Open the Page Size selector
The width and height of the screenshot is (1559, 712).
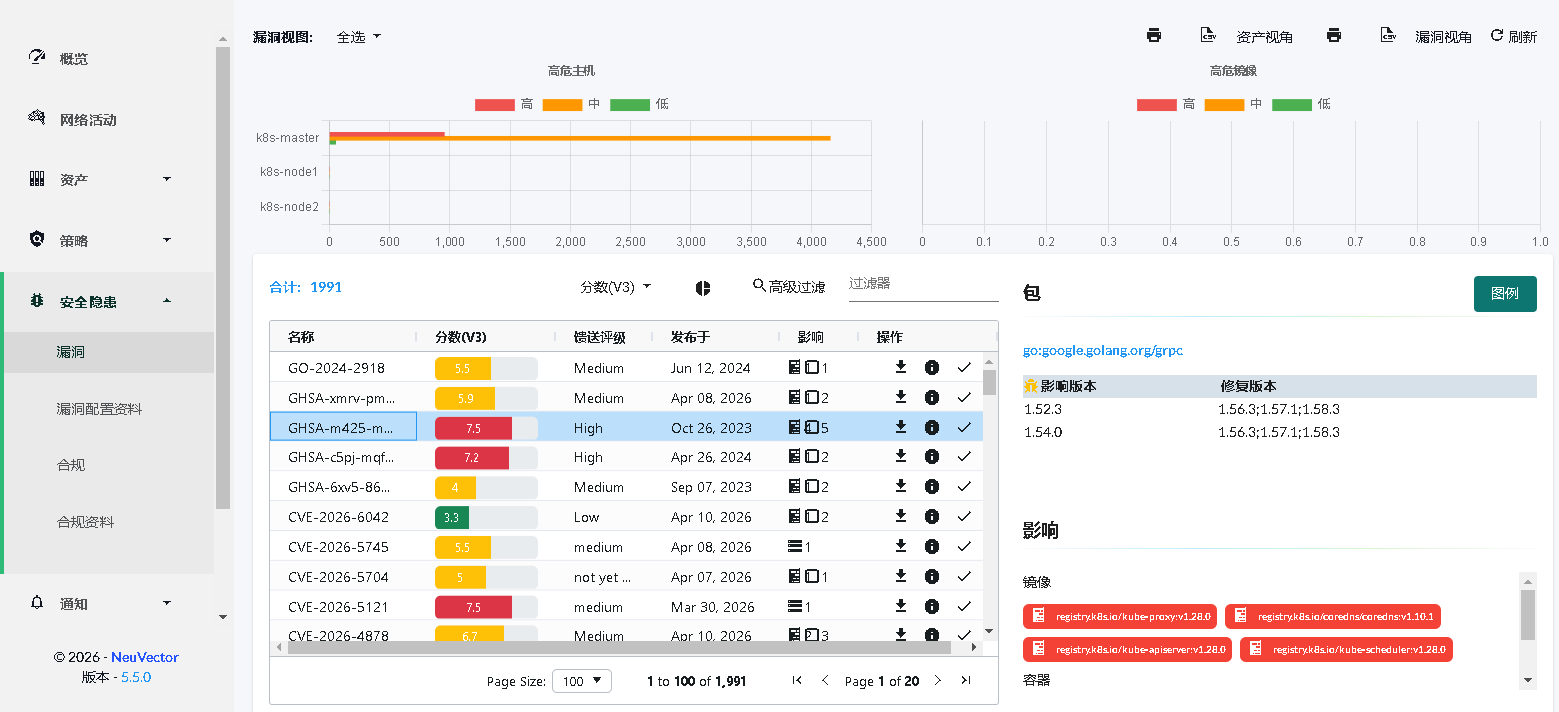pyautogui.click(x=581, y=681)
